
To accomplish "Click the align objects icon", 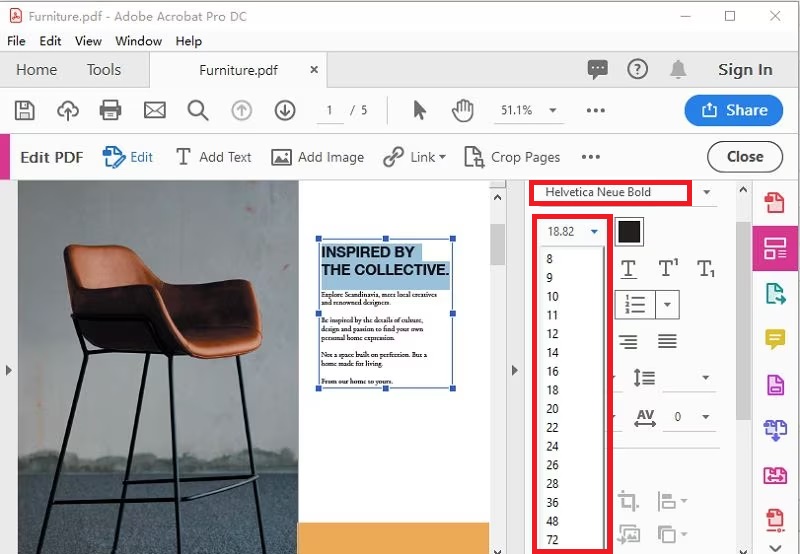I will pyautogui.click(x=667, y=501).
